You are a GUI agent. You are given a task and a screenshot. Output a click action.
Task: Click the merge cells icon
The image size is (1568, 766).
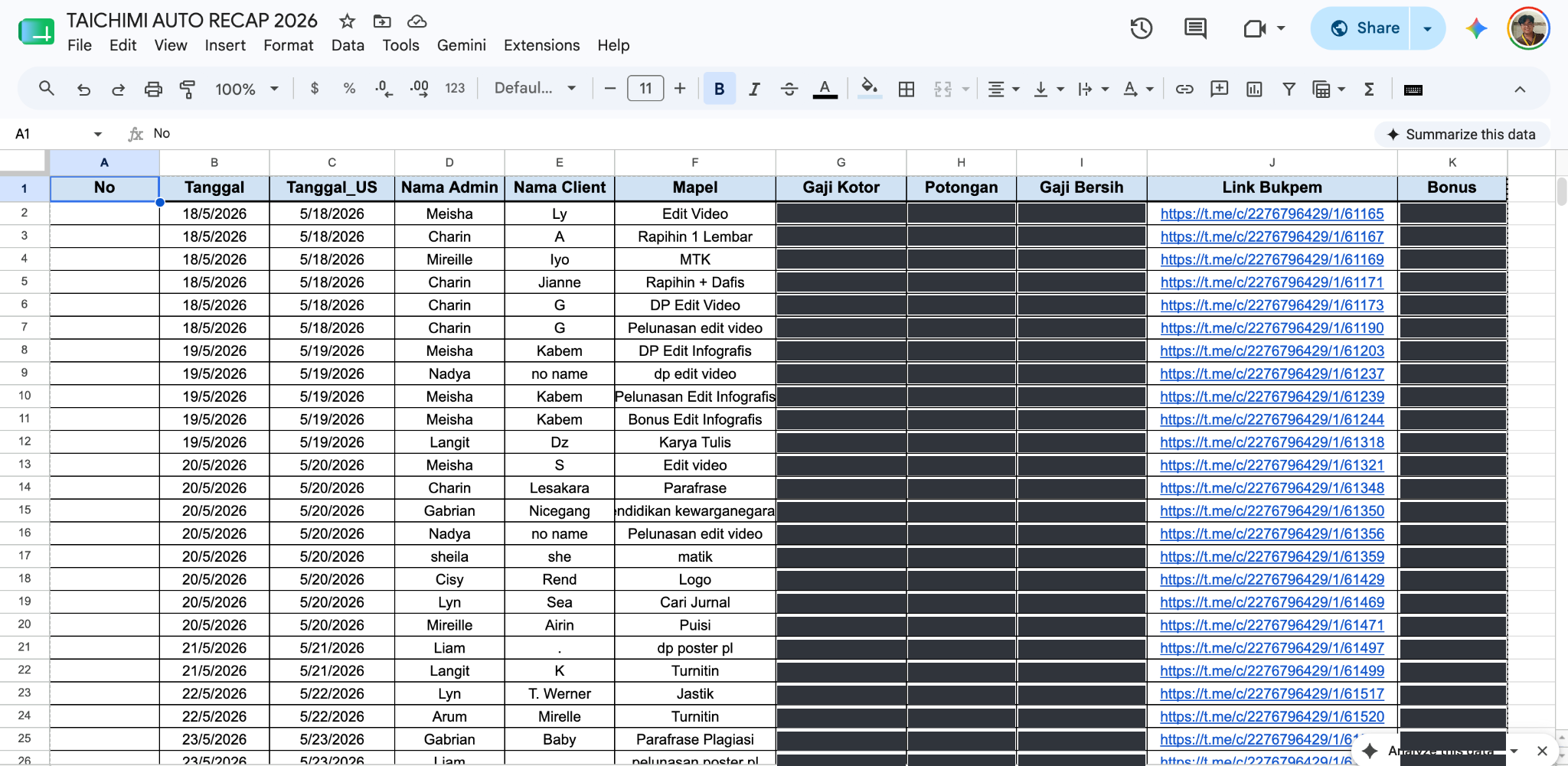pos(942,89)
